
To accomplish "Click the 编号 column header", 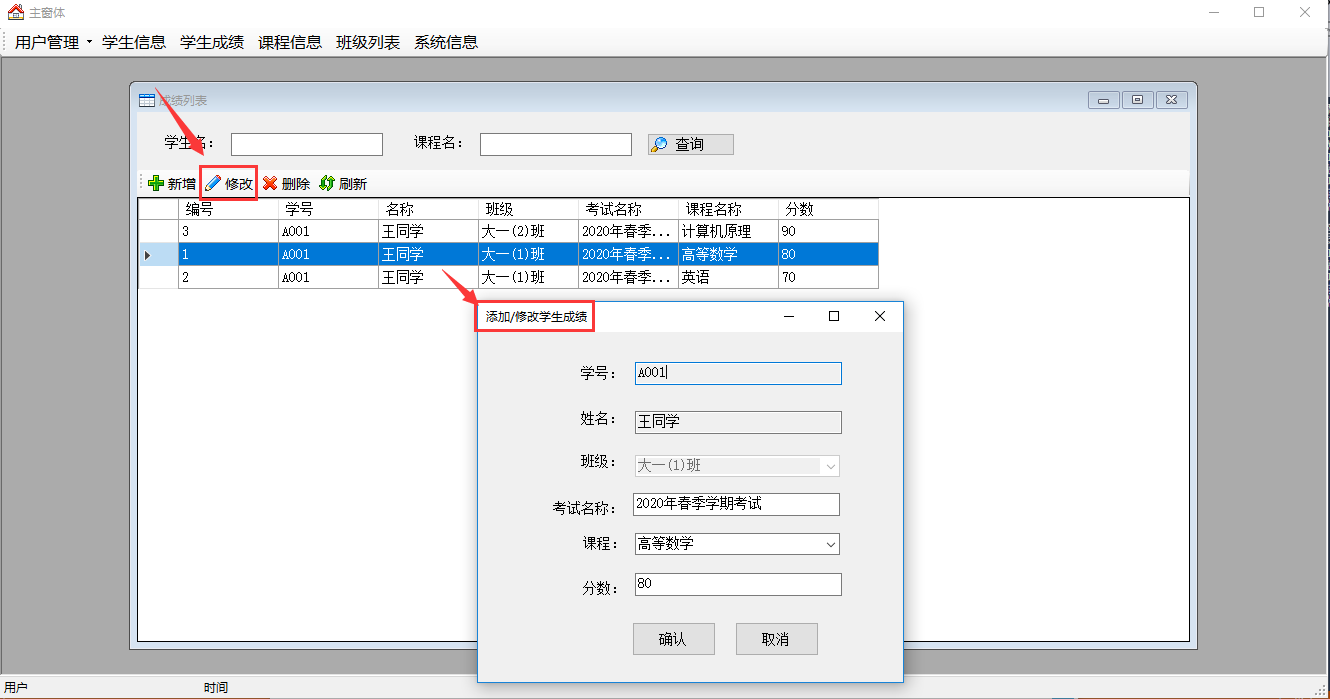I will (228, 209).
